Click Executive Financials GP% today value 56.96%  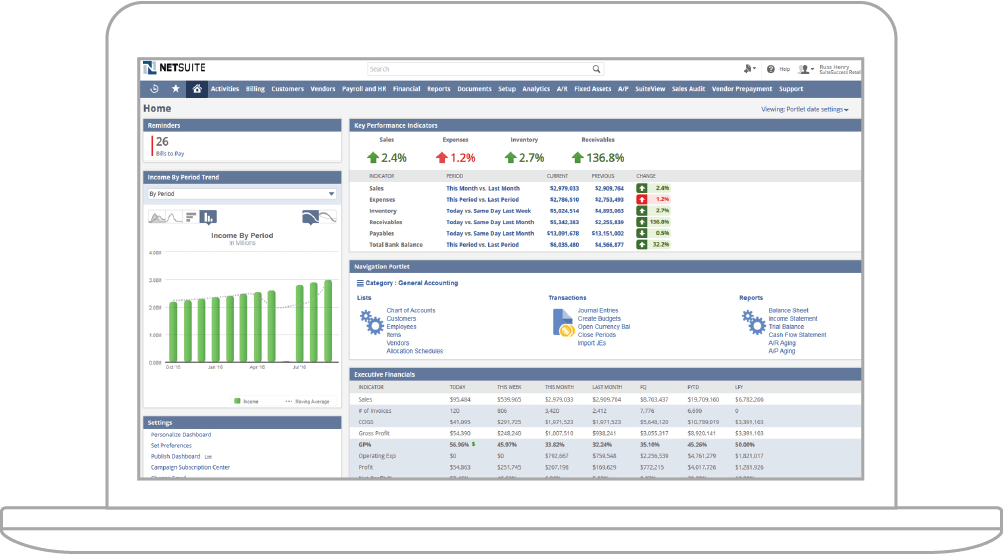(x=459, y=444)
